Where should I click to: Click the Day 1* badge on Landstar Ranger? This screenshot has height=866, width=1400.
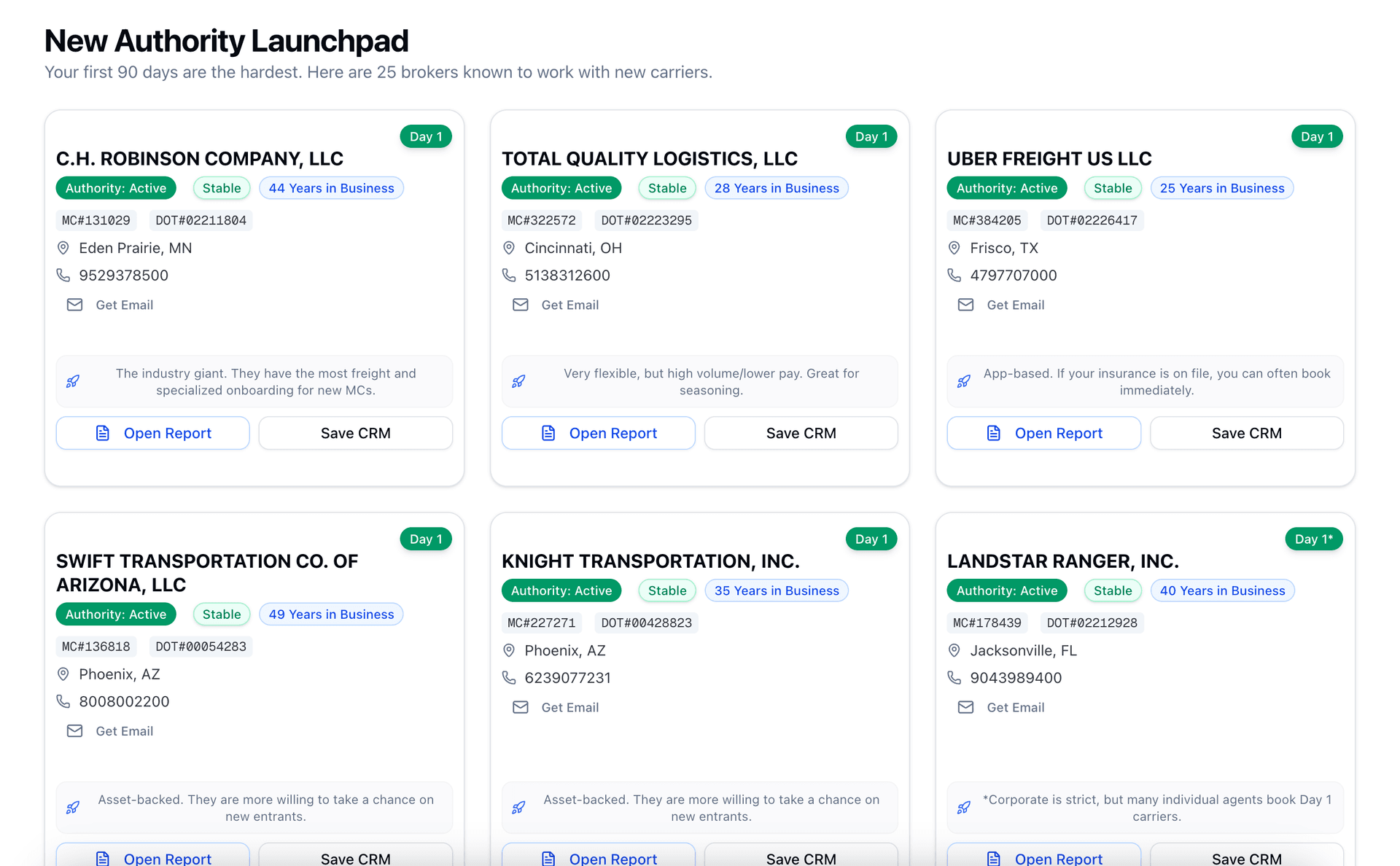click(1313, 539)
